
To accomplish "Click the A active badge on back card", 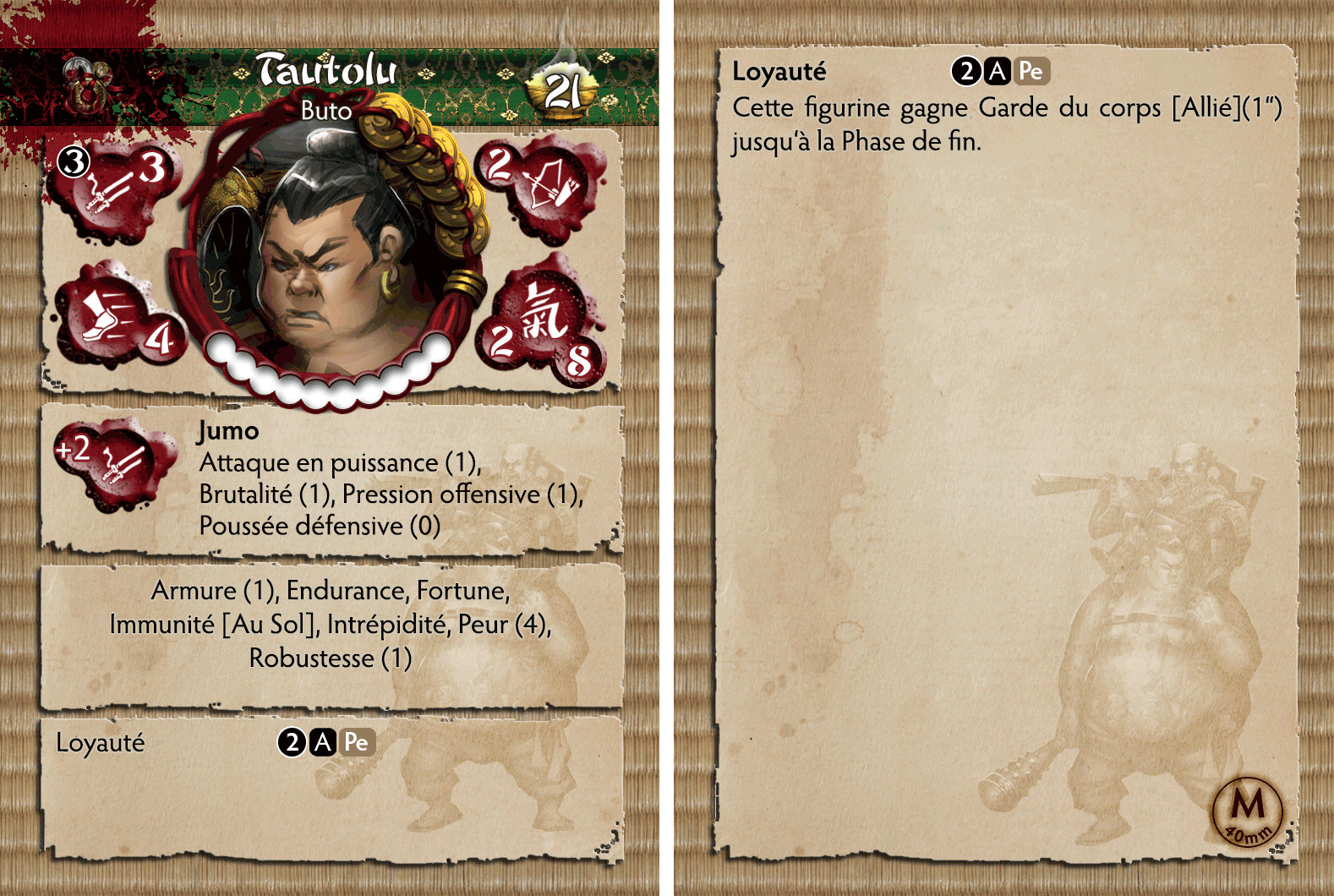I will (998, 72).
